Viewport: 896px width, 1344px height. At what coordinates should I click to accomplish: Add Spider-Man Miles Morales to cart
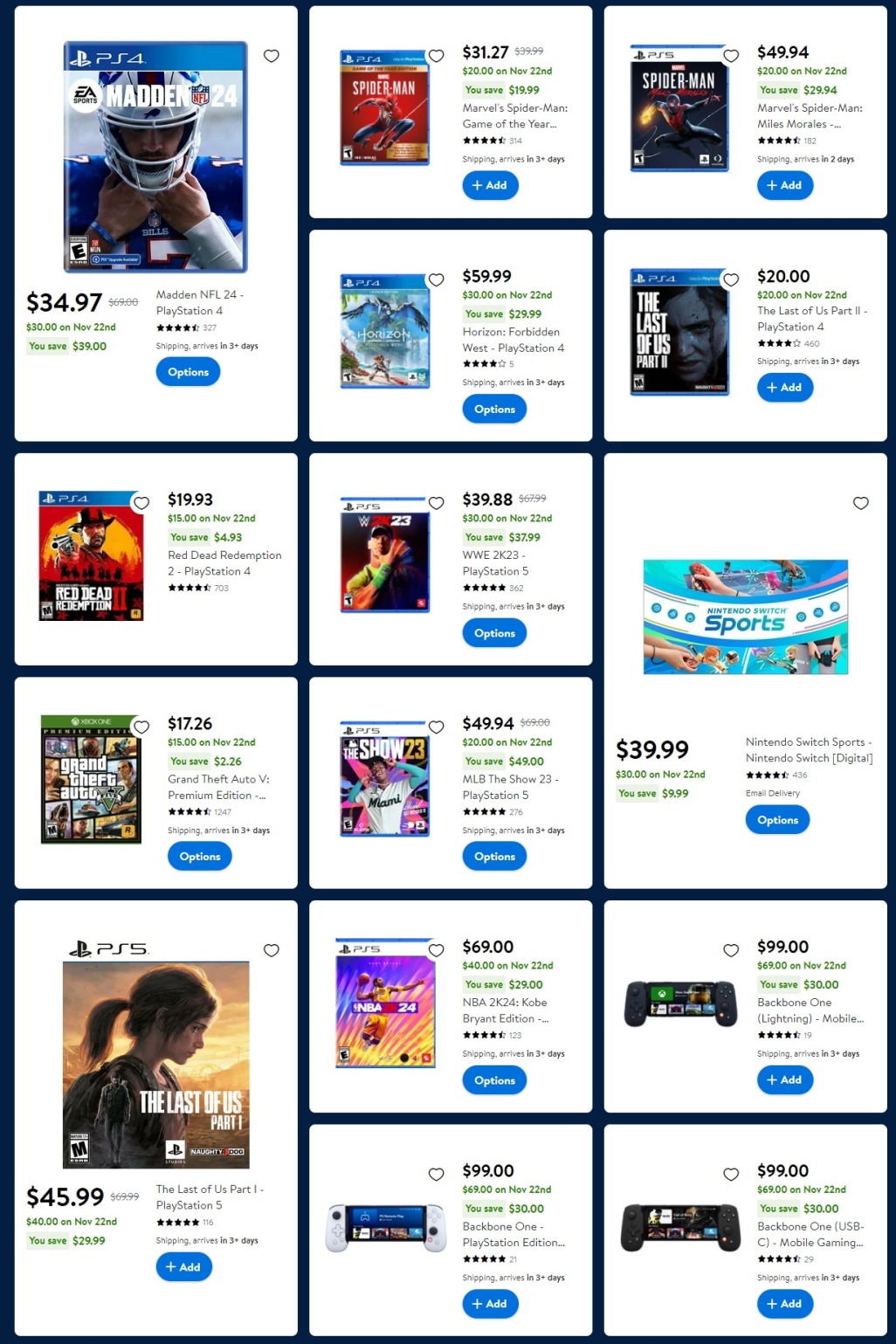click(x=785, y=185)
